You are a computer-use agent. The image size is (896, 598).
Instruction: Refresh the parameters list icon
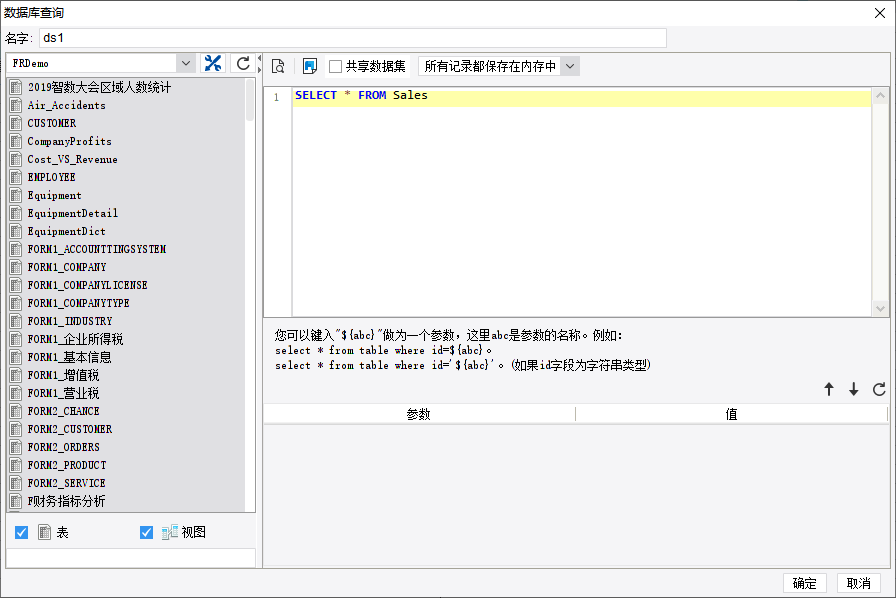879,389
